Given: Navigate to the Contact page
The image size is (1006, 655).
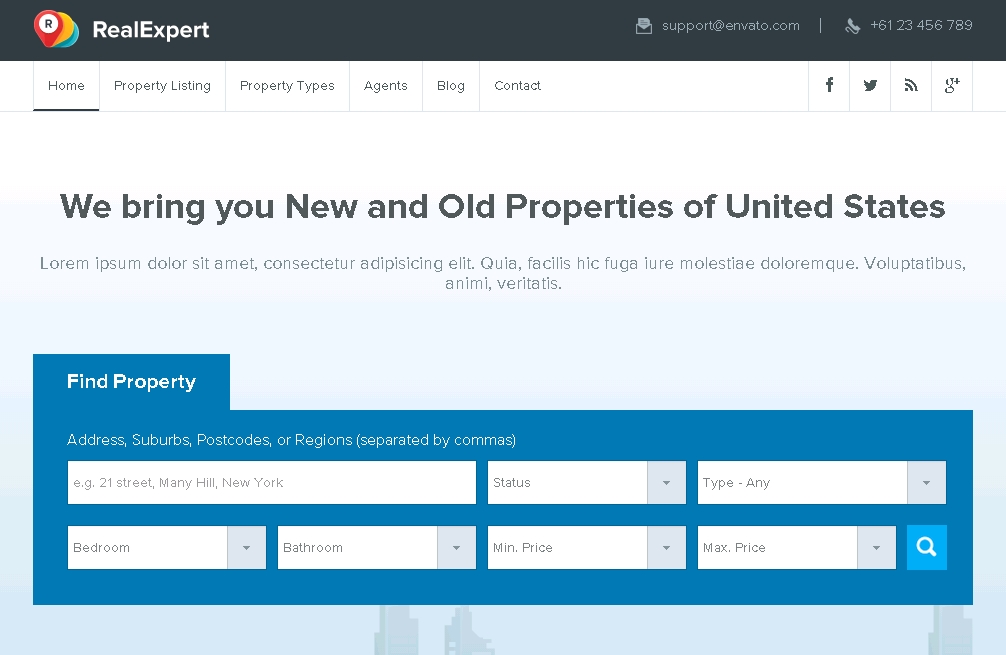Looking at the screenshot, I should [517, 86].
